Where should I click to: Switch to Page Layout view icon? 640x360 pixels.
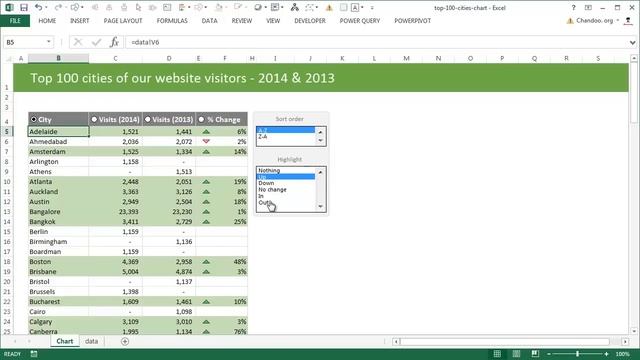(x=516, y=354)
